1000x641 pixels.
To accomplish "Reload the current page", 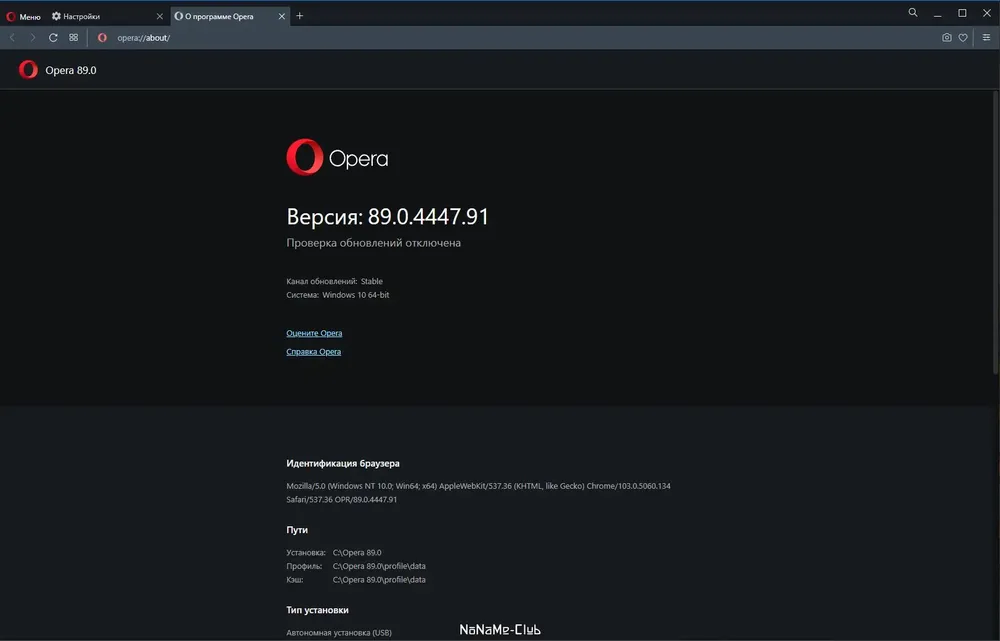I will pos(53,38).
